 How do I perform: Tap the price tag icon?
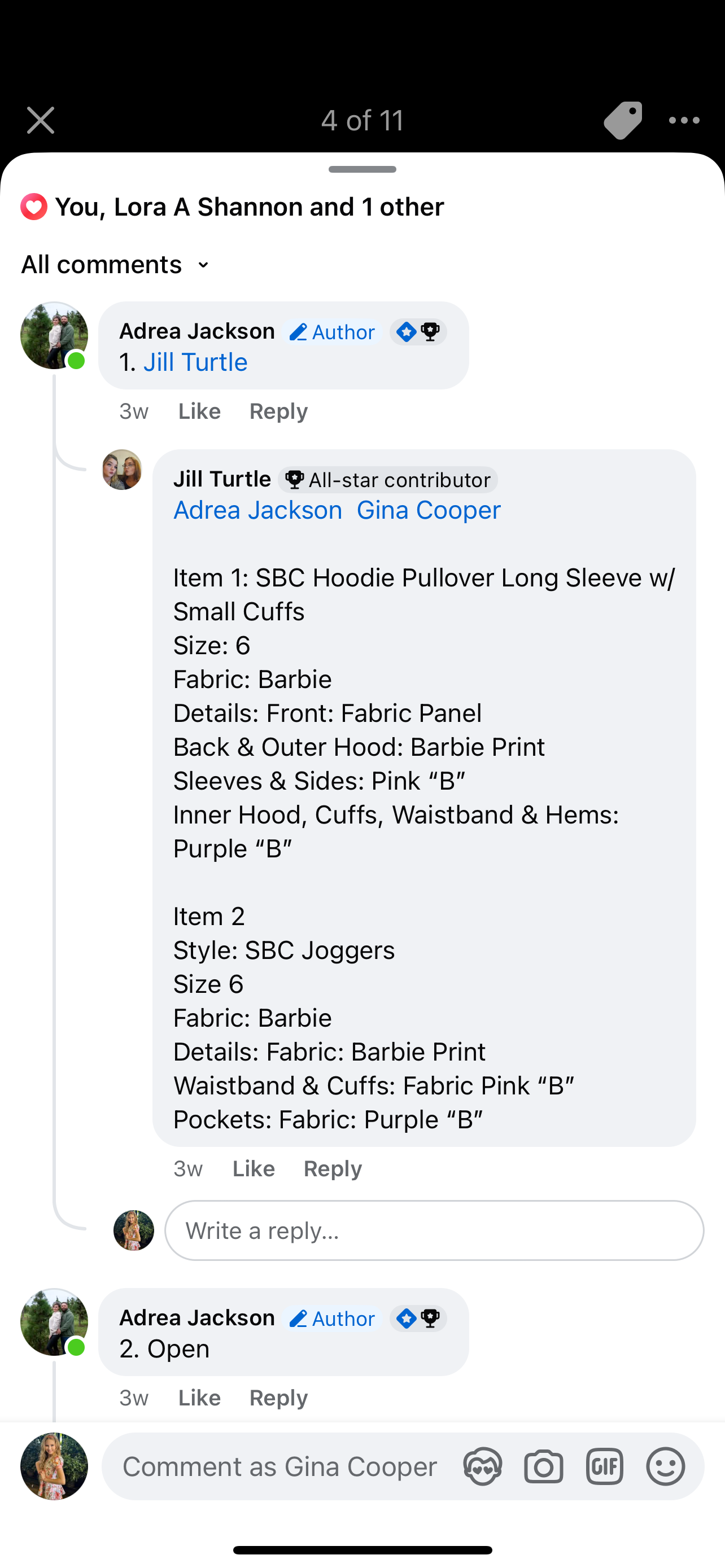(x=622, y=120)
